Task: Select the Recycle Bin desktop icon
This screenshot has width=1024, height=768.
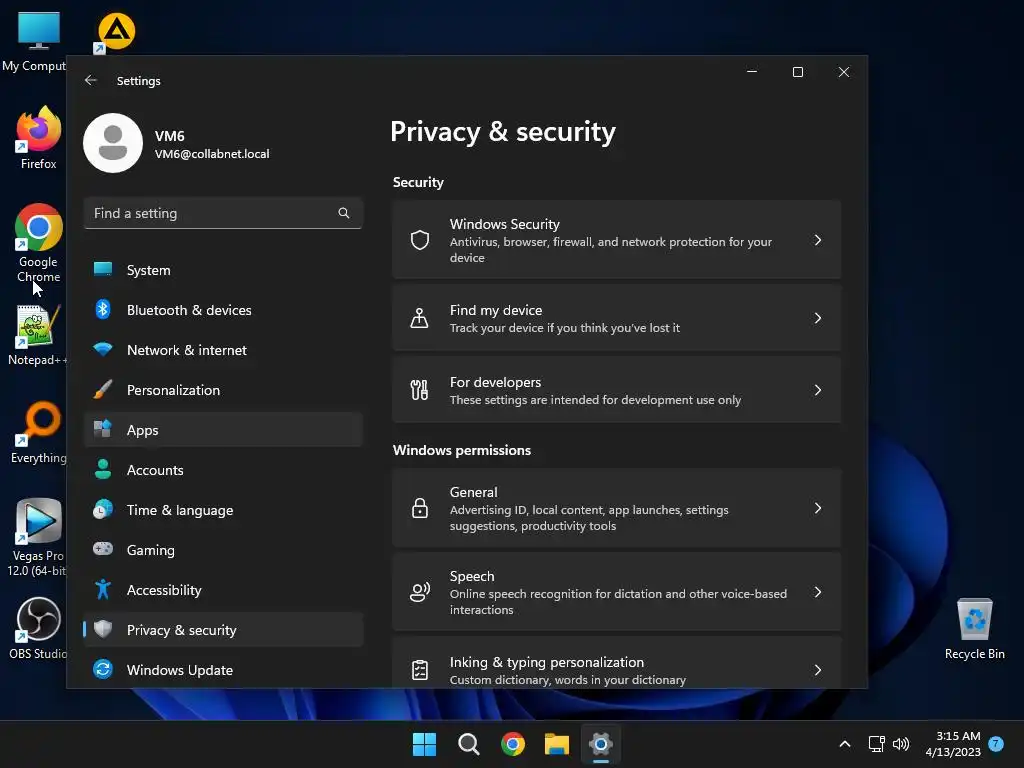Action: point(974,629)
